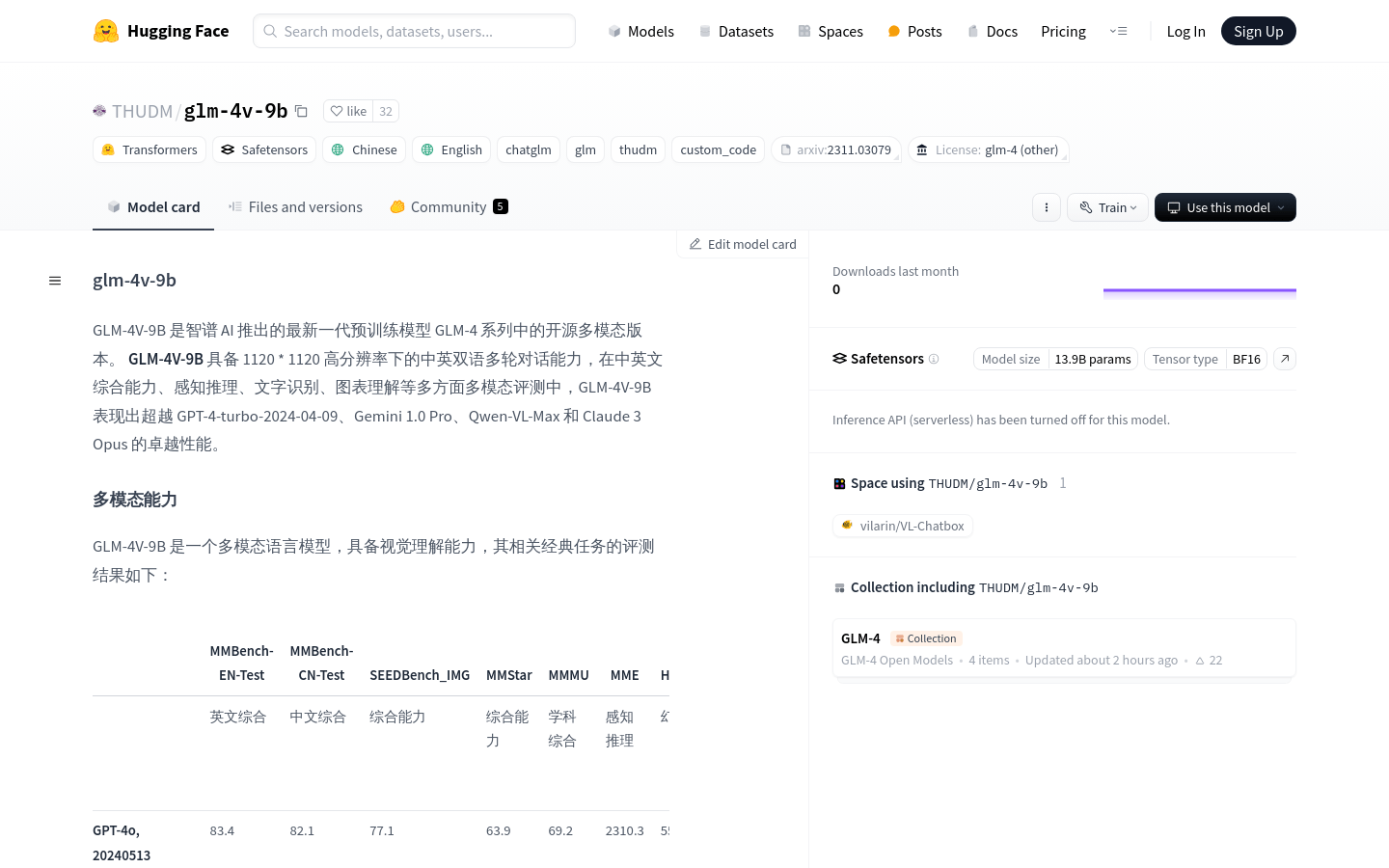
Task: Open the safetensors details arrow icon
Action: click(x=1285, y=359)
